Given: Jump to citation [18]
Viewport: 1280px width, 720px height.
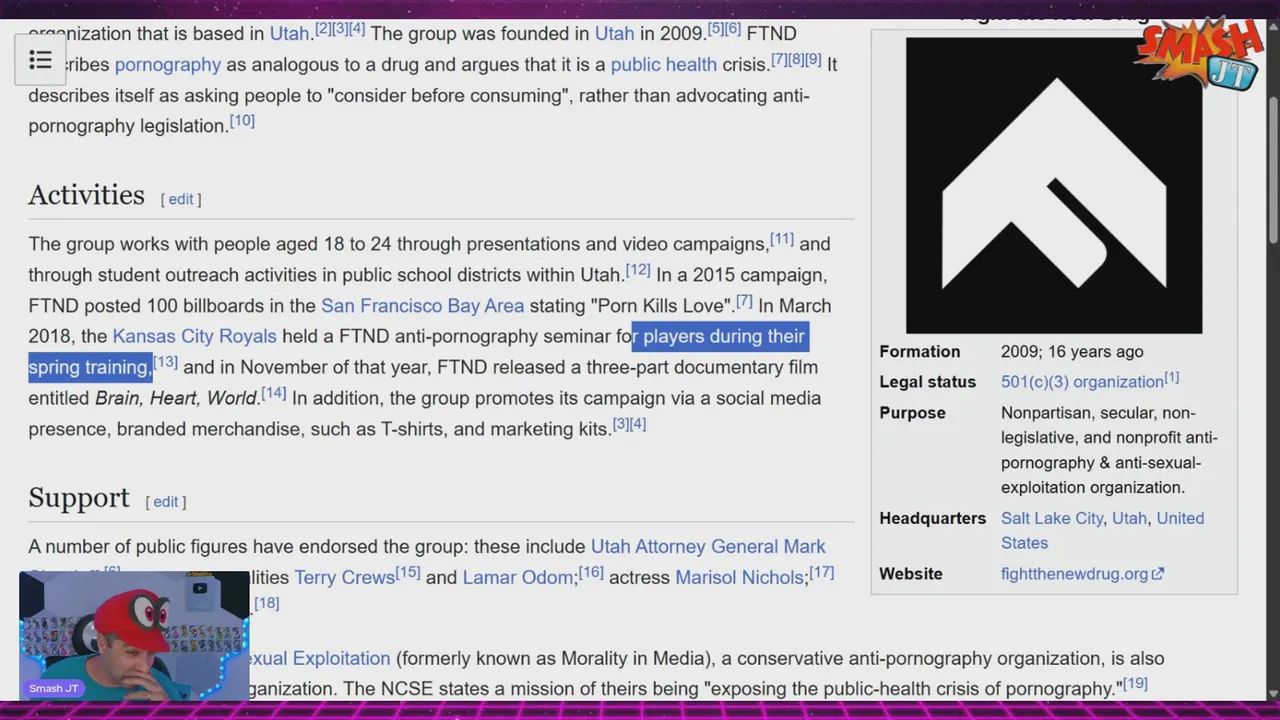Looking at the screenshot, I should pyautogui.click(x=266, y=603).
